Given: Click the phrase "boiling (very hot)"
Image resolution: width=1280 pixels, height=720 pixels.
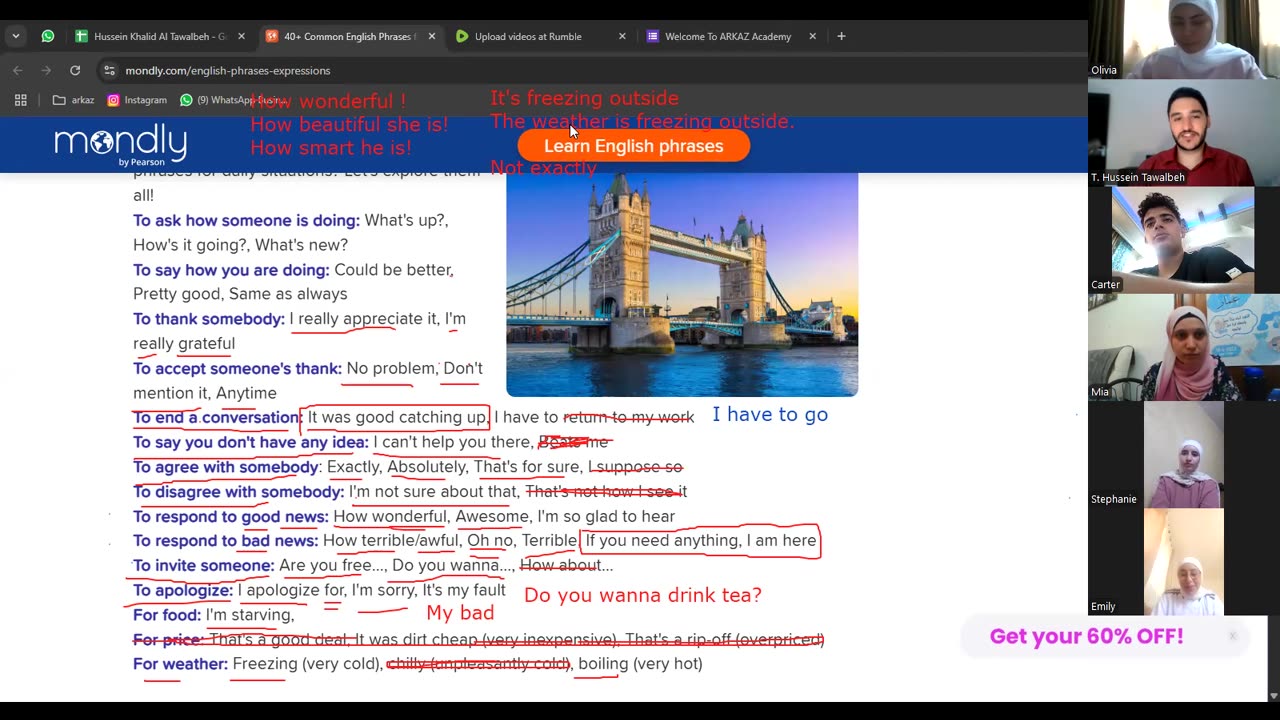Looking at the screenshot, I should 640,664.
